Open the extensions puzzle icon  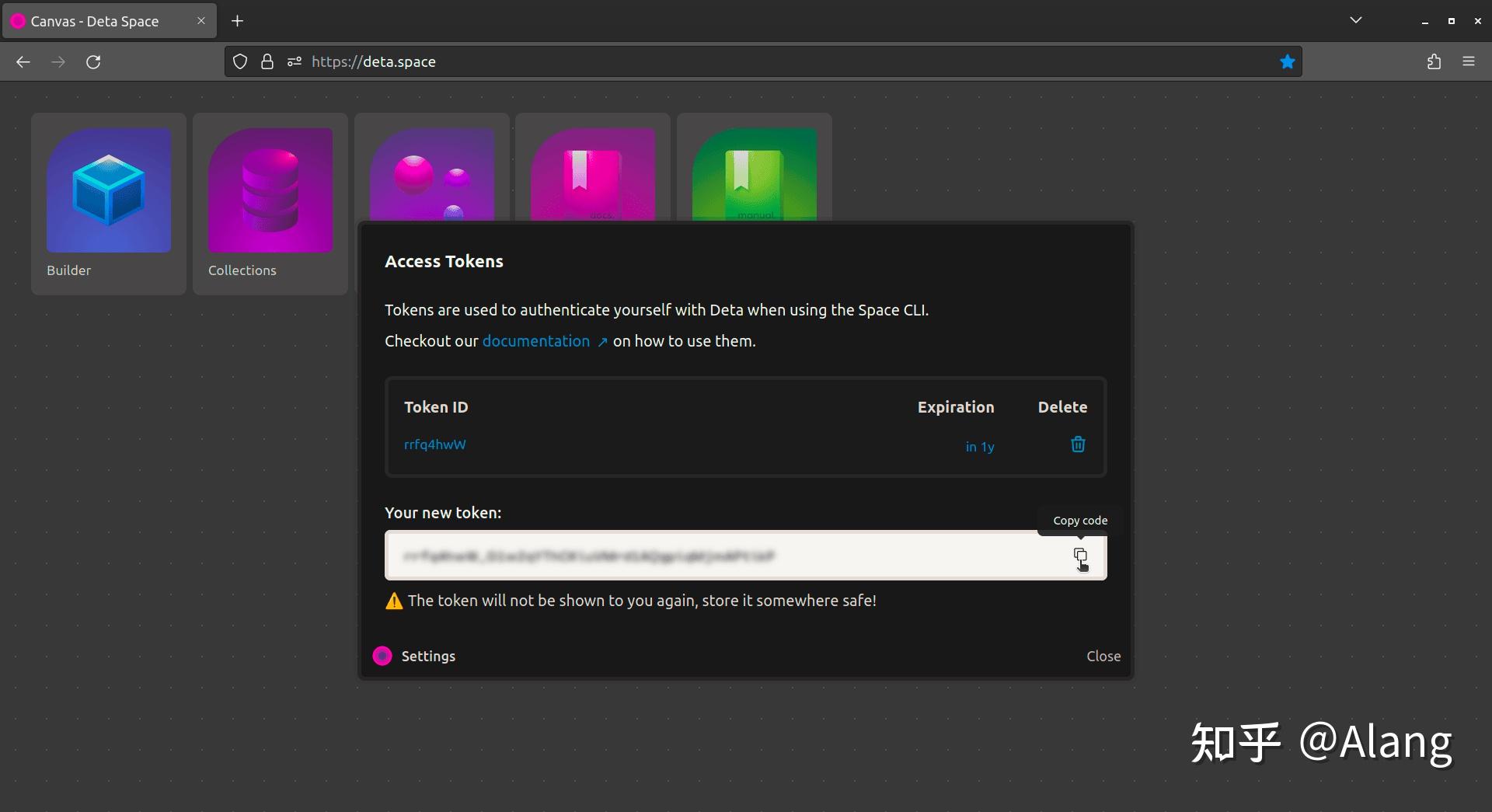click(1434, 62)
